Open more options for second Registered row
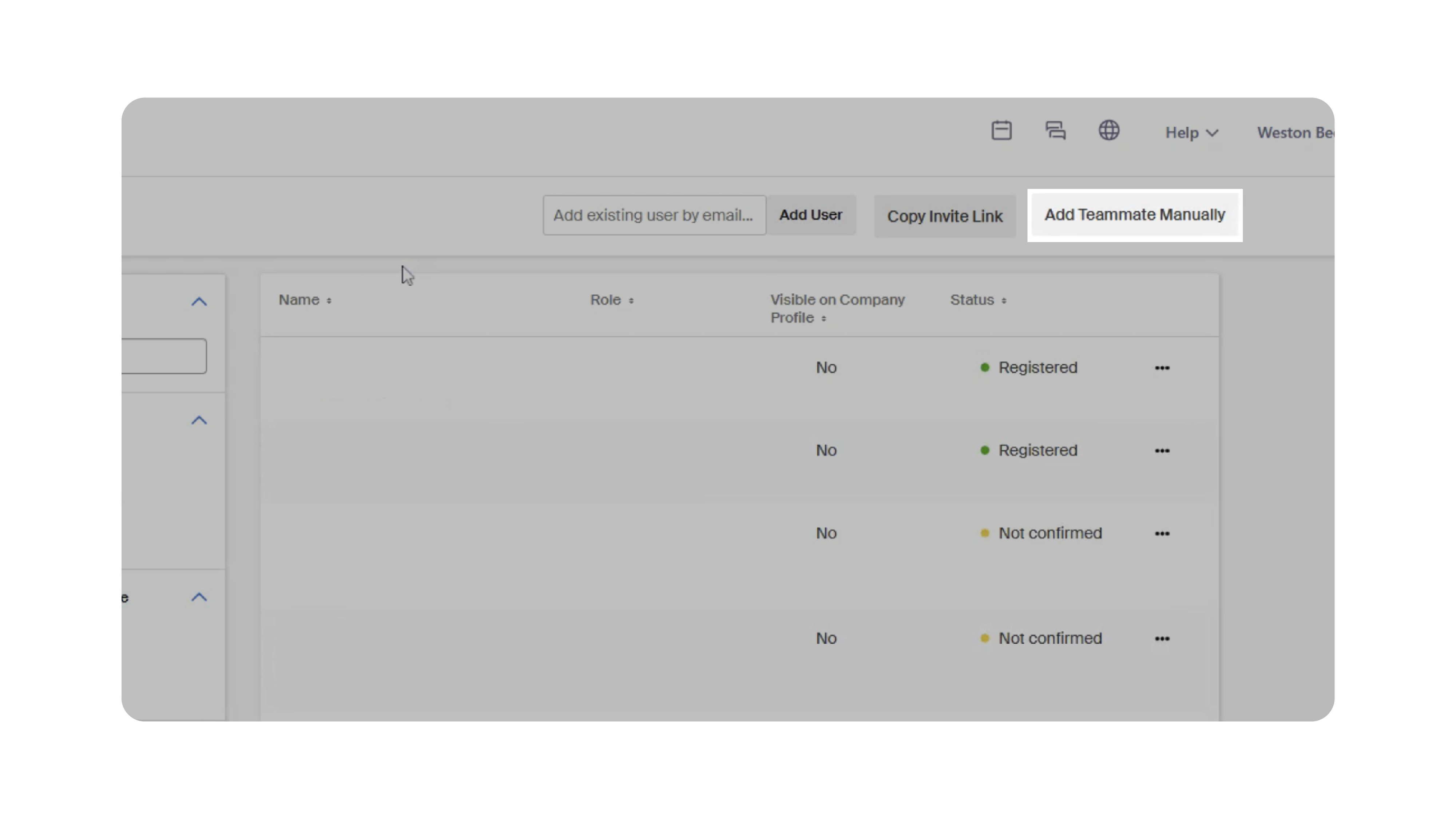Viewport: 1456px width, 819px height. 1162,450
